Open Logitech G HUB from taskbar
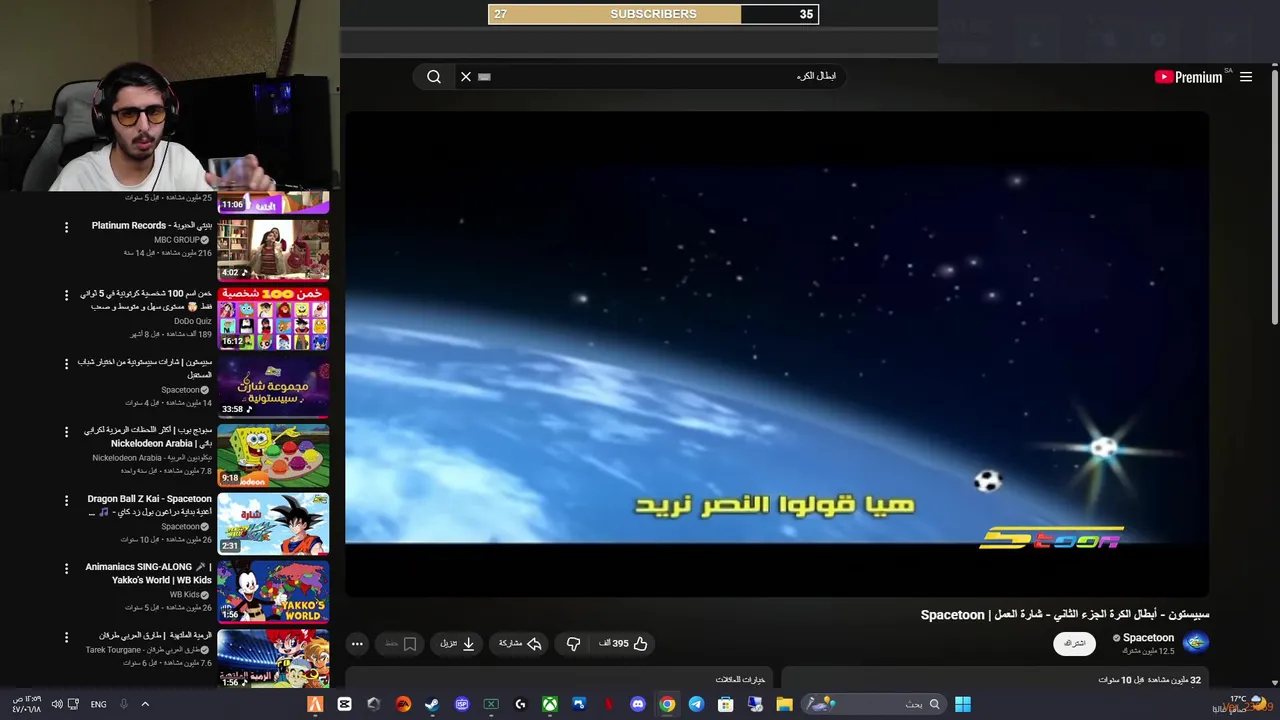 [x=520, y=704]
